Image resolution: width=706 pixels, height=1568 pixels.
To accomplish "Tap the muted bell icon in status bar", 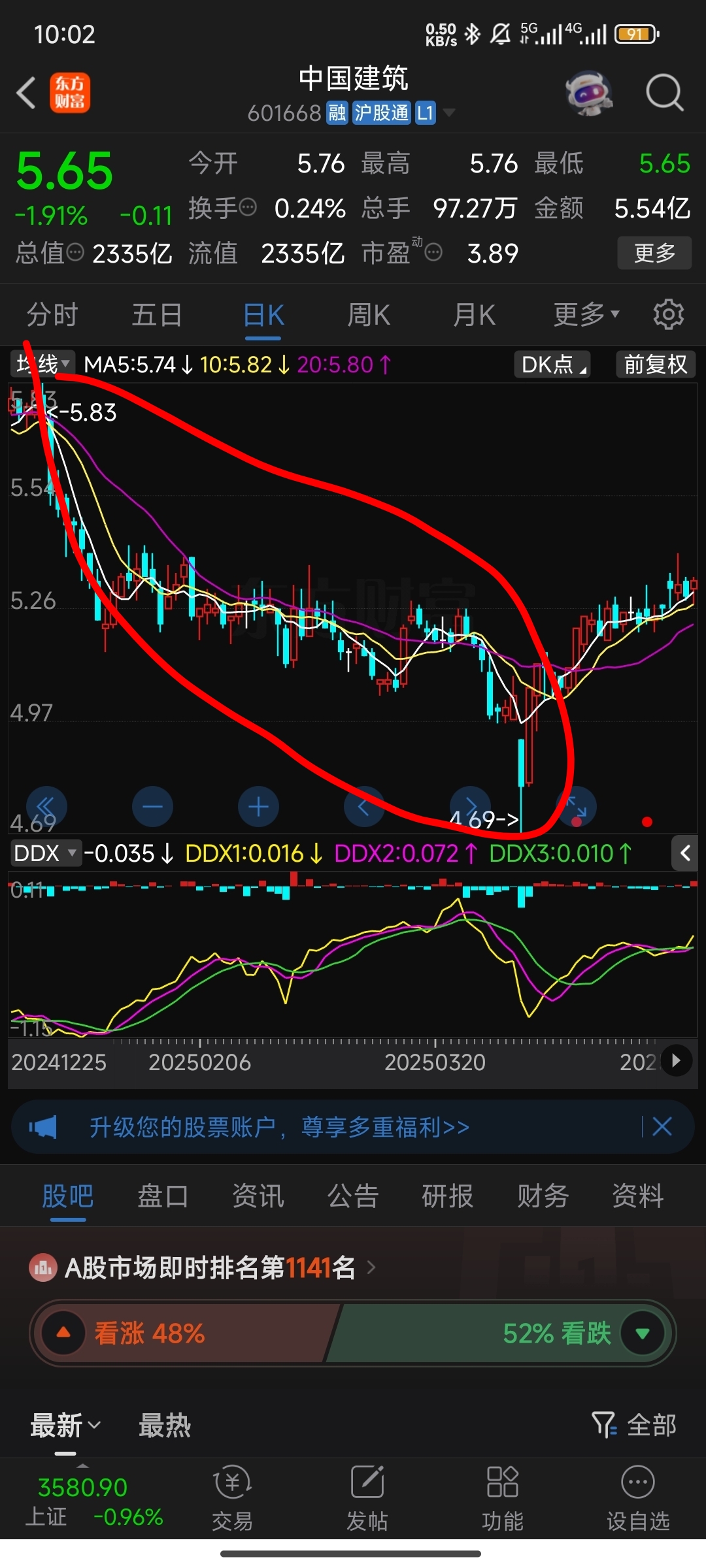I will [501, 33].
